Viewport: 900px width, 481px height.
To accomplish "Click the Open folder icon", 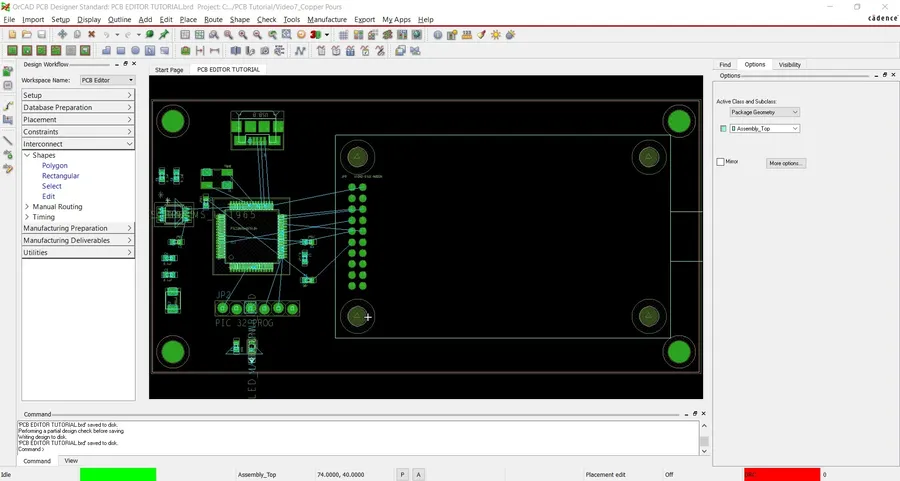I will 26,34.
